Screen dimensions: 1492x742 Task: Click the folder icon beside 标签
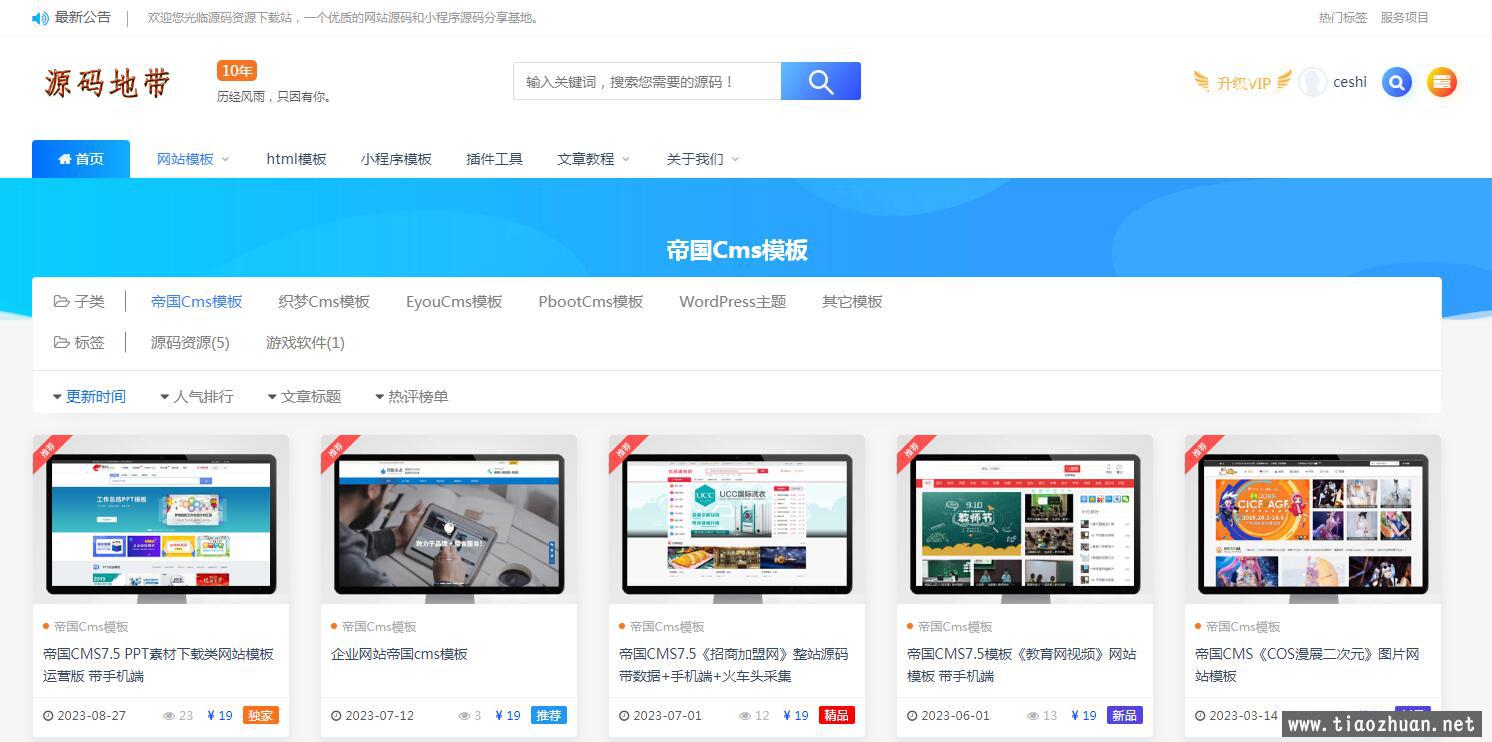click(x=61, y=342)
